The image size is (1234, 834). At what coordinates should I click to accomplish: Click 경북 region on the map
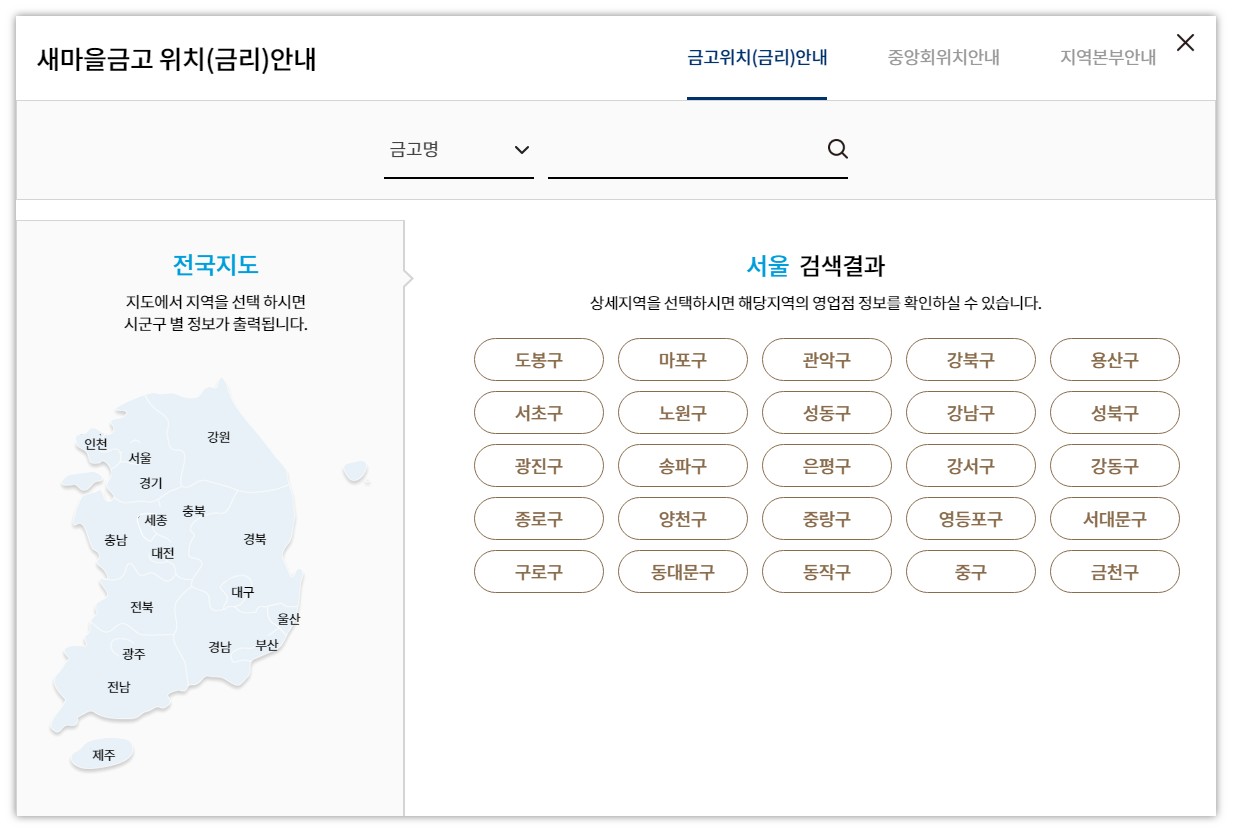coord(255,539)
